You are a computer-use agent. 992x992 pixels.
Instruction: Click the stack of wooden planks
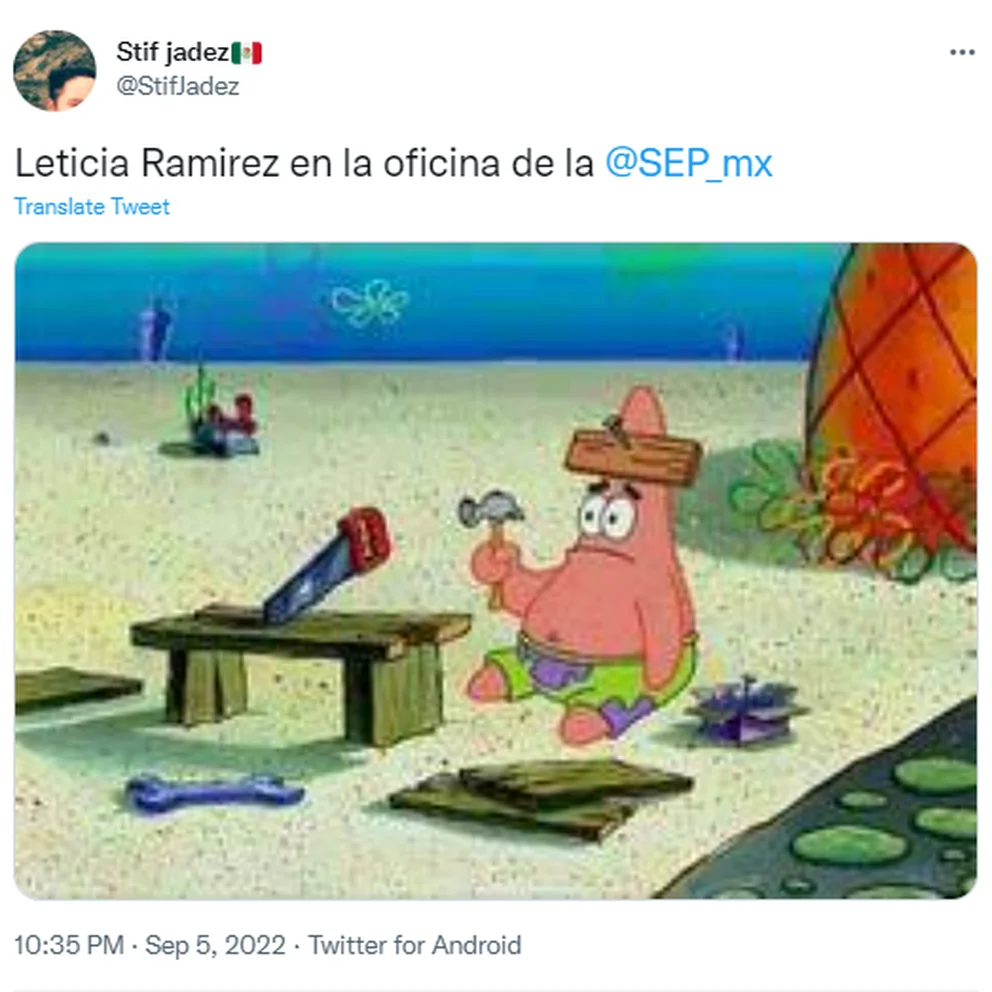pyautogui.click(x=542, y=798)
